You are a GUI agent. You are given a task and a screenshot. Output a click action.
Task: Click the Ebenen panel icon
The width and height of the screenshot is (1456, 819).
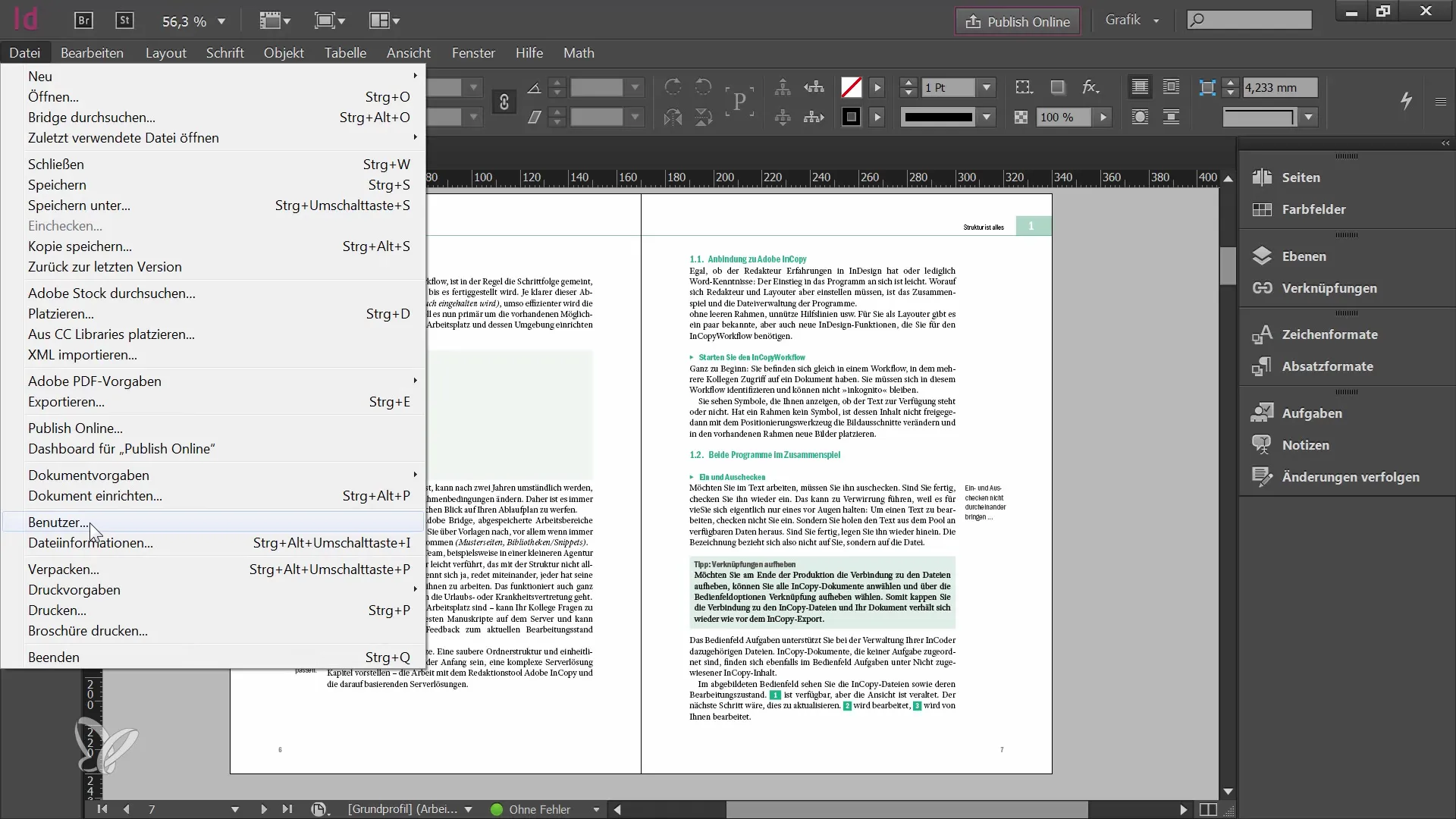pos(1262,255)
